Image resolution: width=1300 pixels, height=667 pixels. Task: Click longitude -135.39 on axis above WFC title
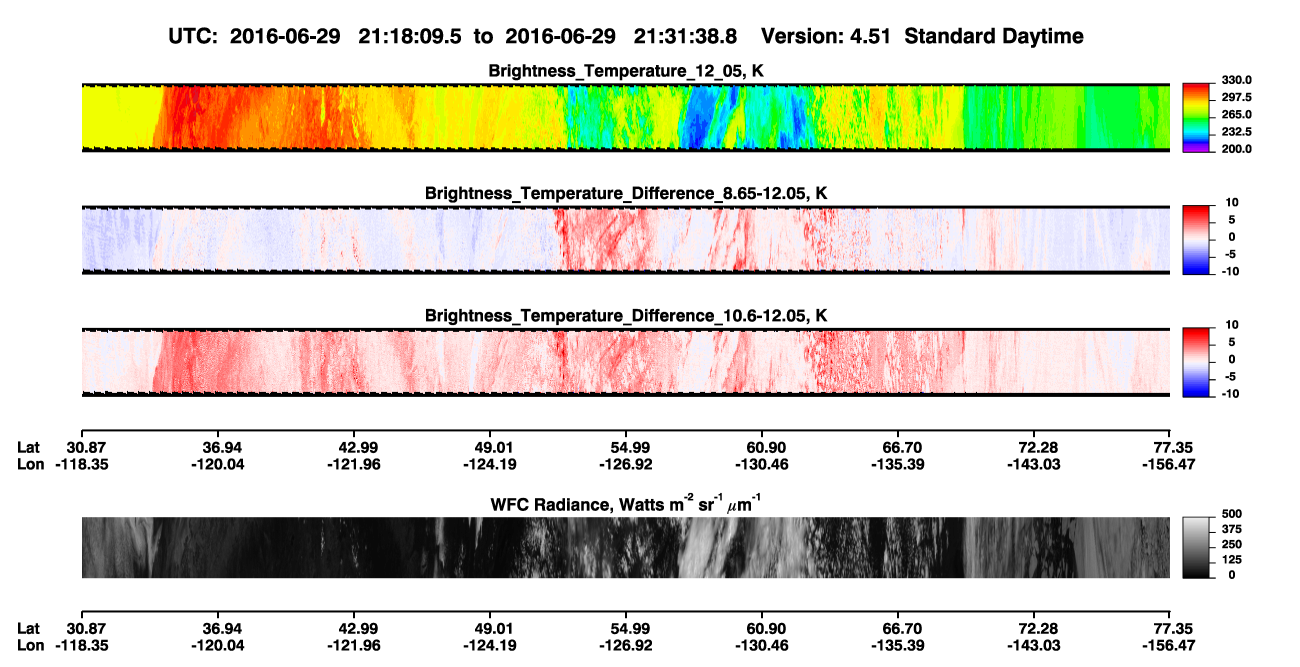(x=899, y=464)
